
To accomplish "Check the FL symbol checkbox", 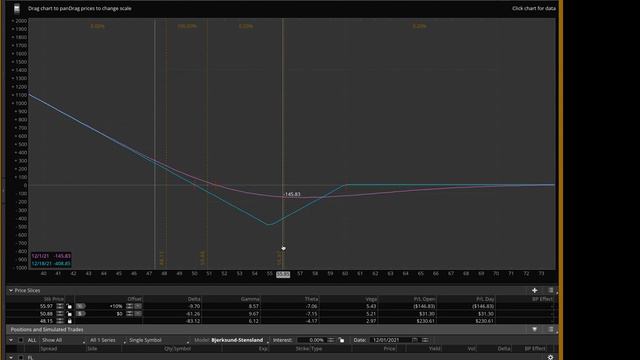I will [x=21, y=358].
